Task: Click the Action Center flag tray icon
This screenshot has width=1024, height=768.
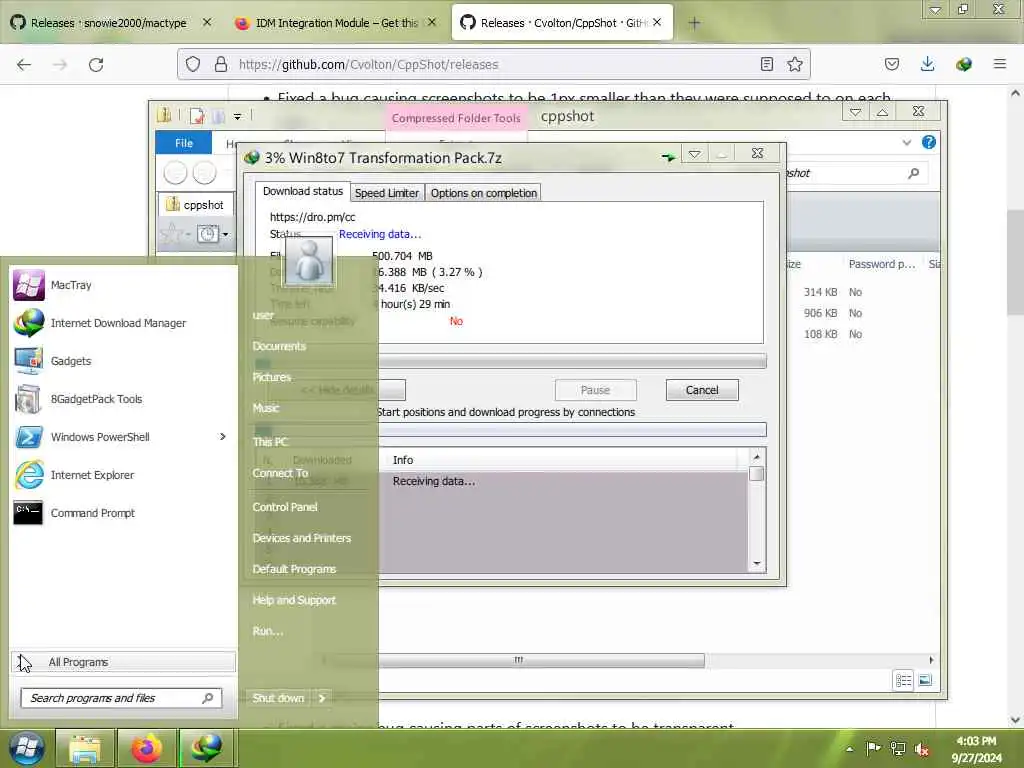Action: pos(873,748)
